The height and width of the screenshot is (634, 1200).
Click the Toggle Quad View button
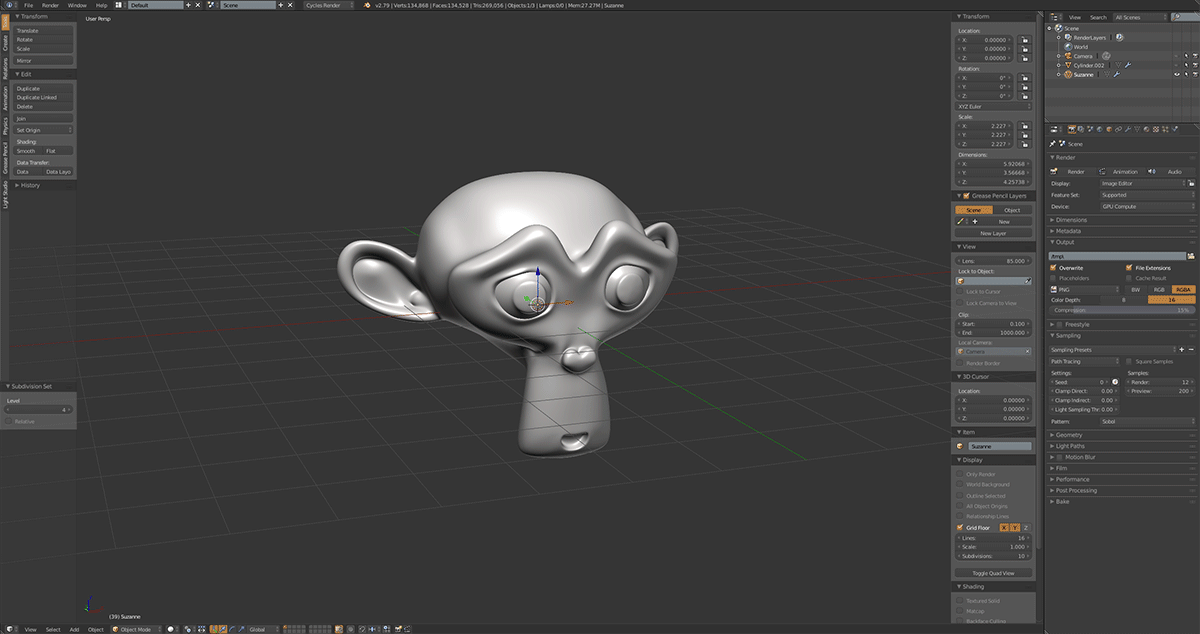pos(993,573)
